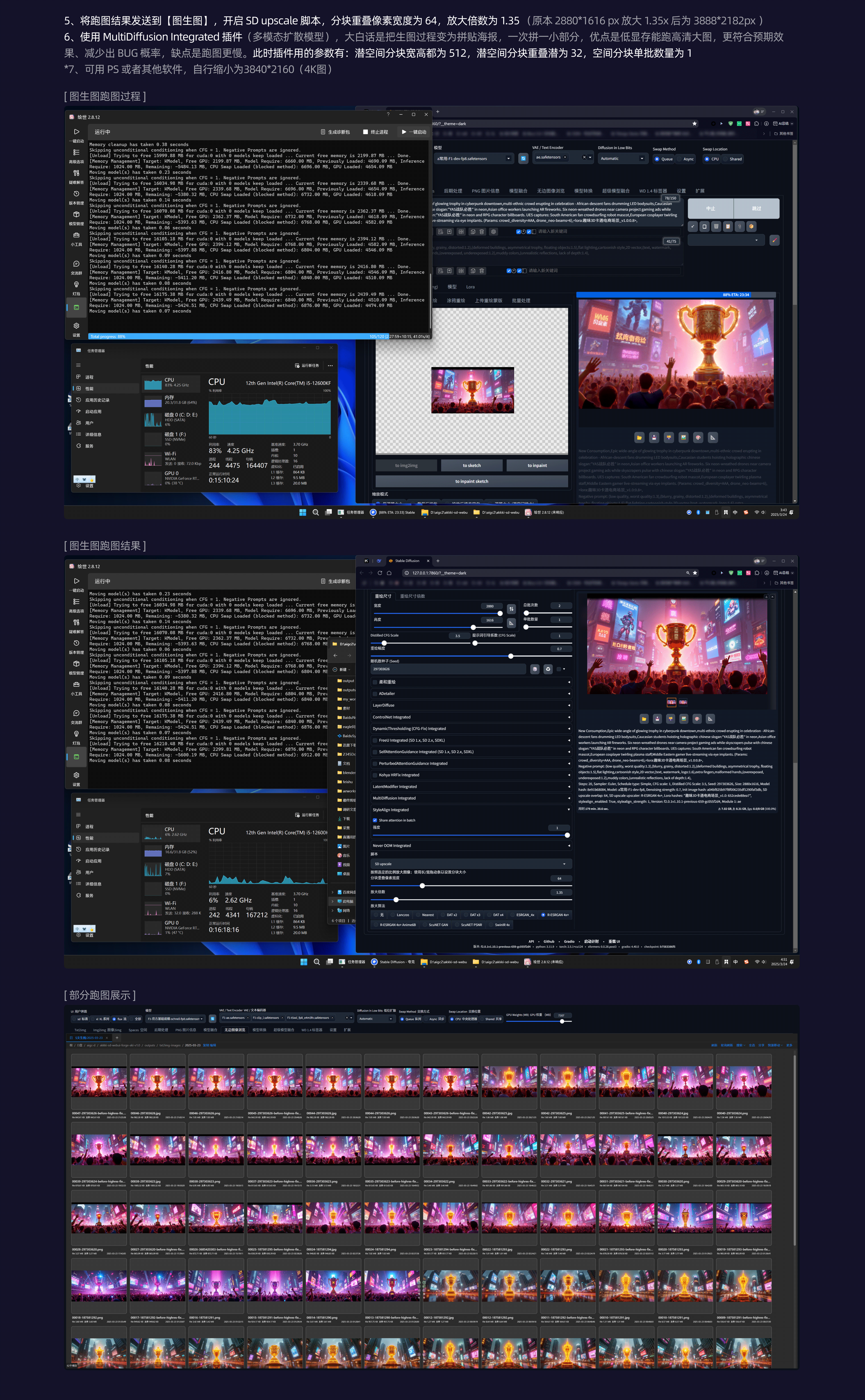Image resolution: width=865 pixels, height=1400 pixels.
Task: Open 小工具 in upper screenshot's launcher sidebar
Action: point(76,238)
